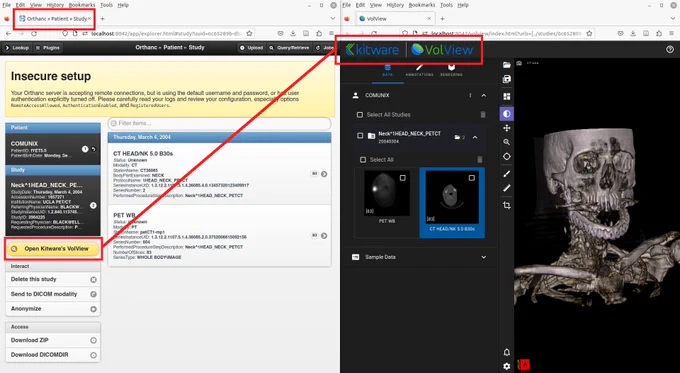Bookmark the VolView page with star icon

[x=589, y=33]
